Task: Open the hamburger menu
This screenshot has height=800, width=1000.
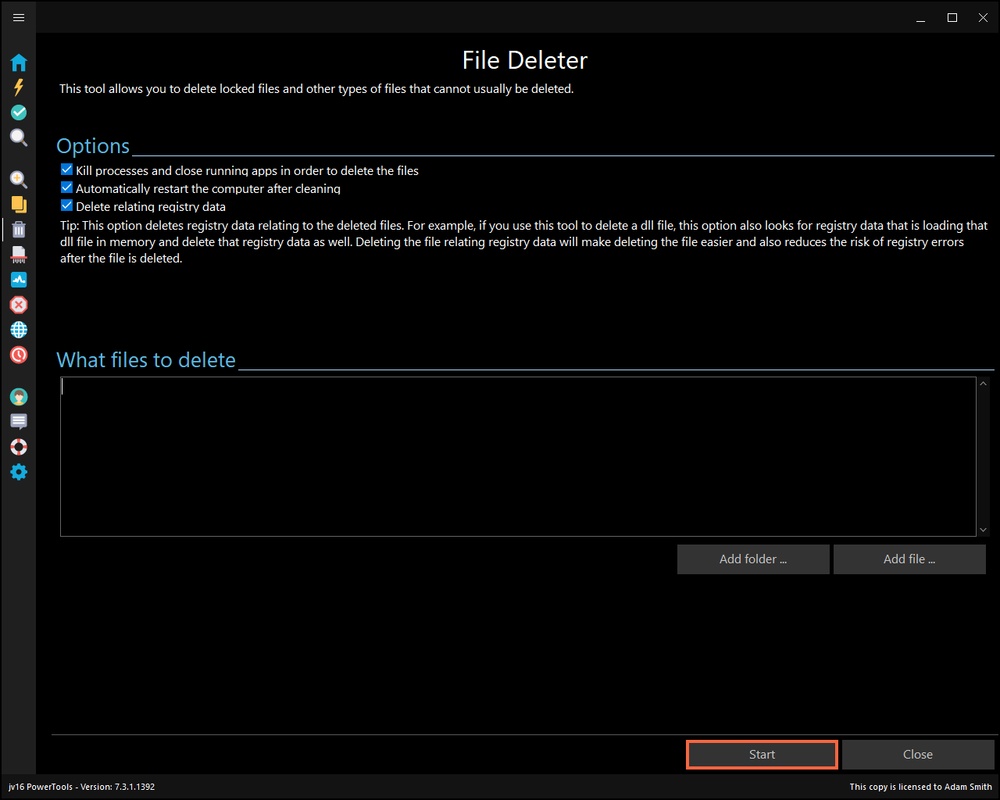Action: pos(18,17)
